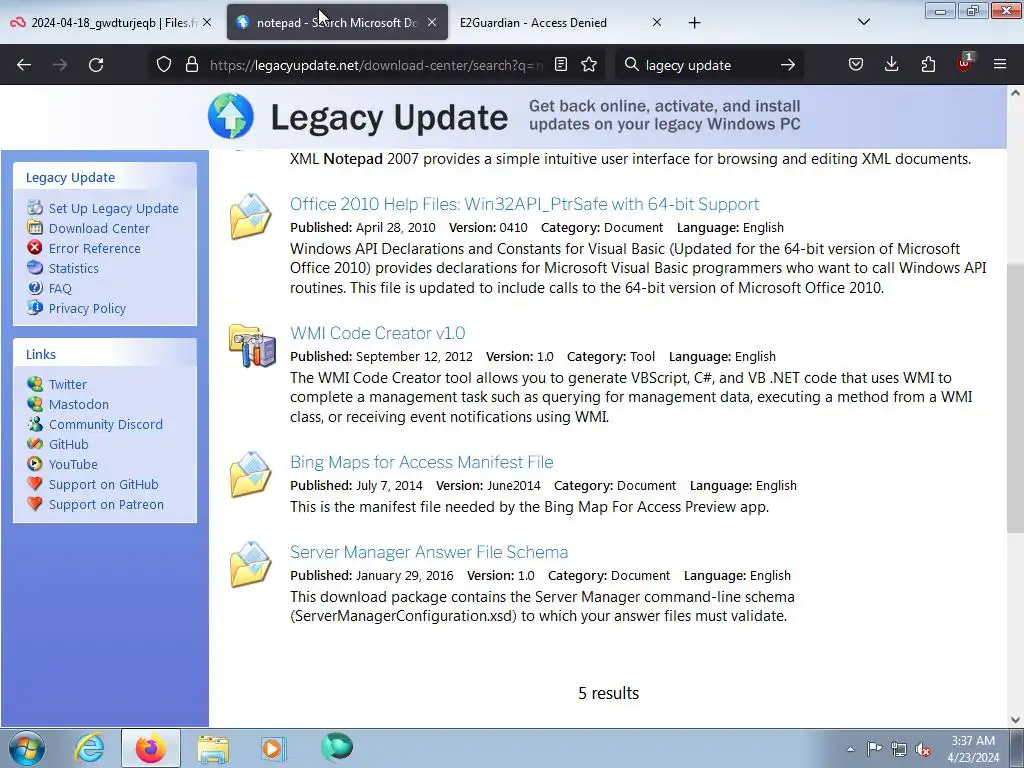Click the address bar URL field

(376, 65)
